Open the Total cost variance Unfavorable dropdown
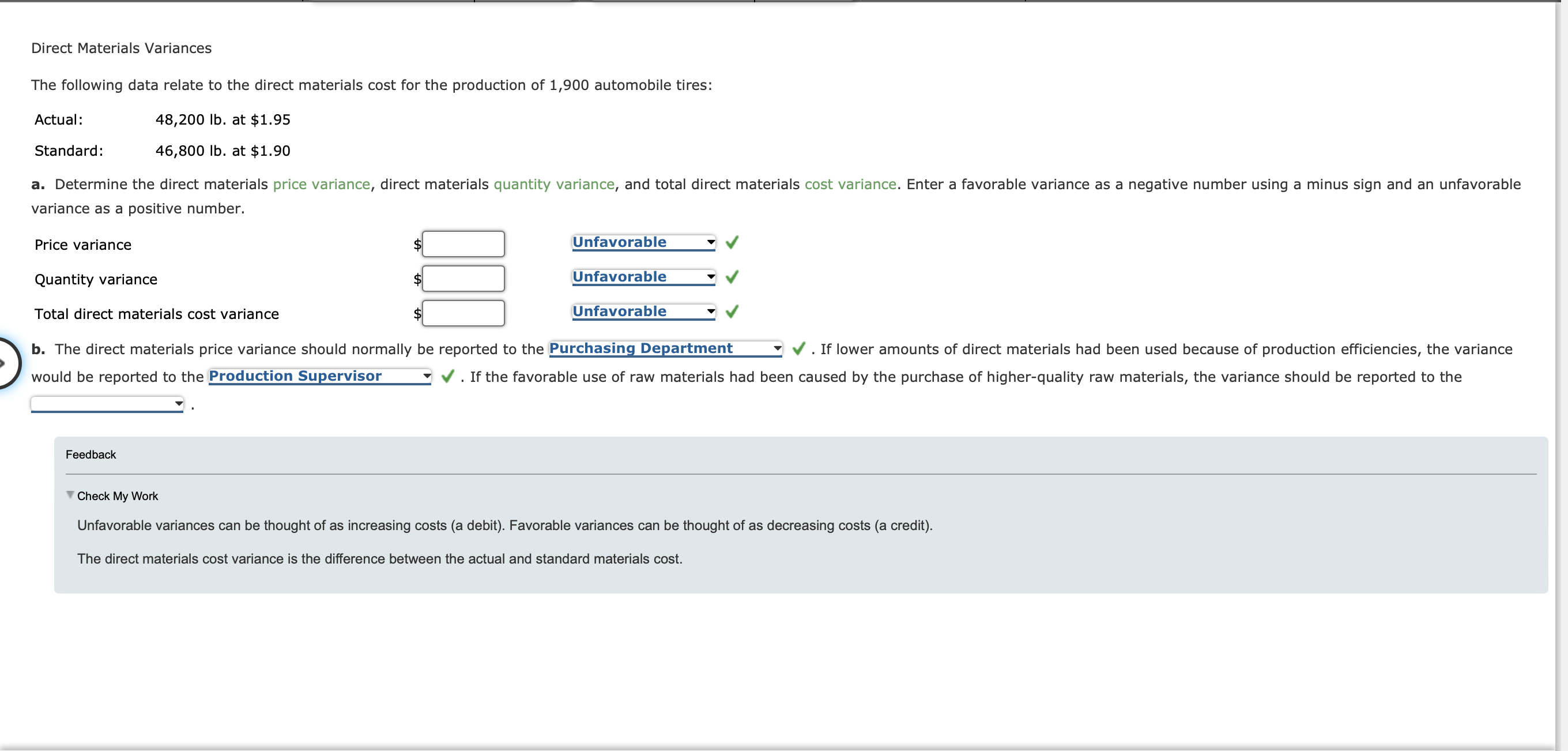The height and width of the screenshot is (751, 1568). pyautogui.click(x=643, y=312)
